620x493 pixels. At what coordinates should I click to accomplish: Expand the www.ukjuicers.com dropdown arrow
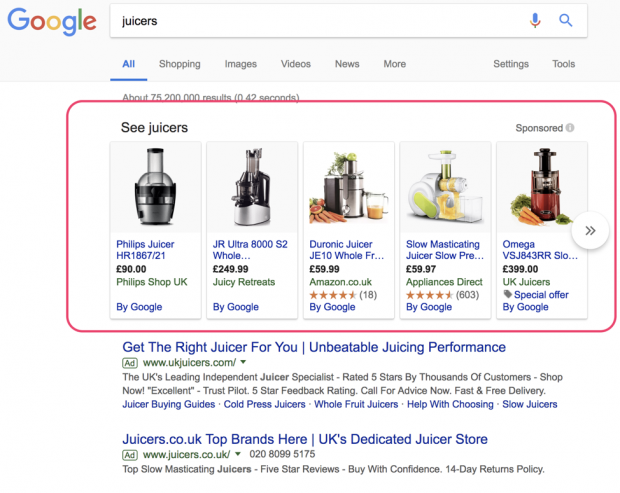(243, 362)
